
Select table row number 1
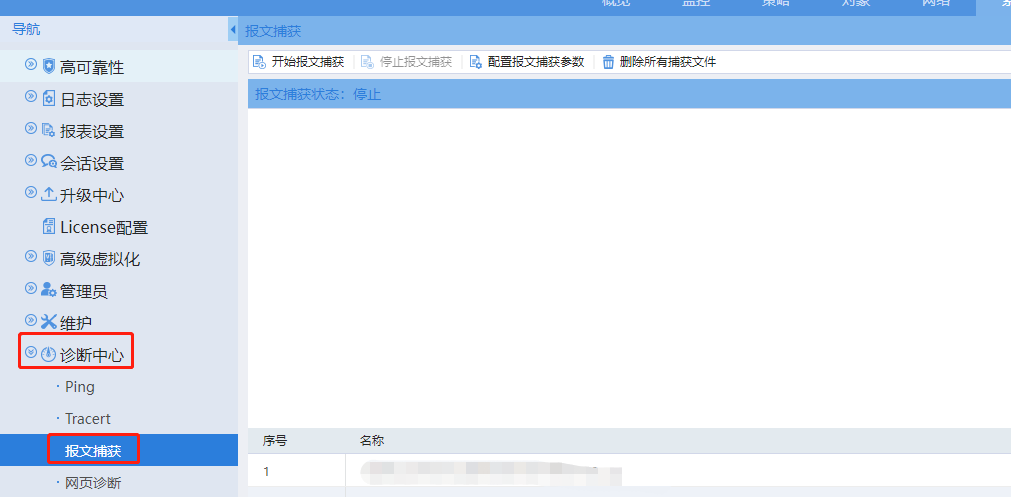click(x=266, y=472)
